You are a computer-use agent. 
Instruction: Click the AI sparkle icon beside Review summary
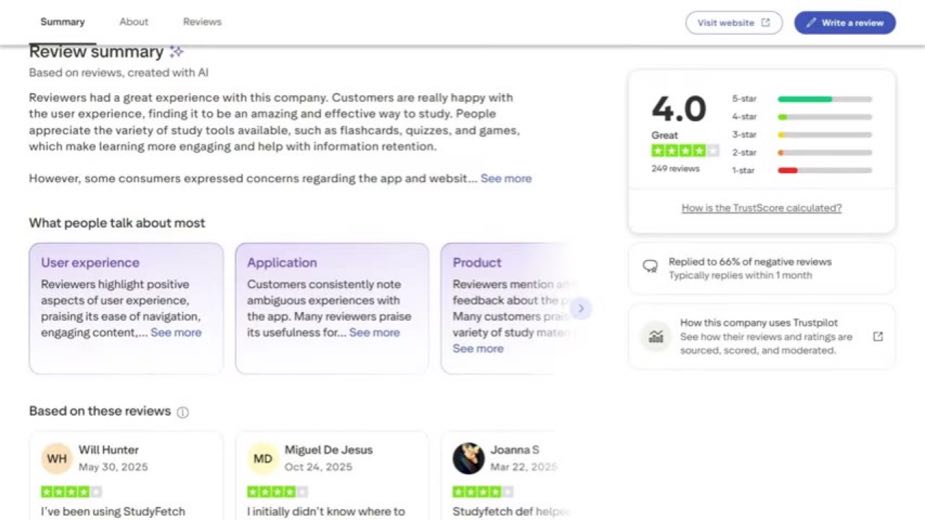[x=176, y=51]
